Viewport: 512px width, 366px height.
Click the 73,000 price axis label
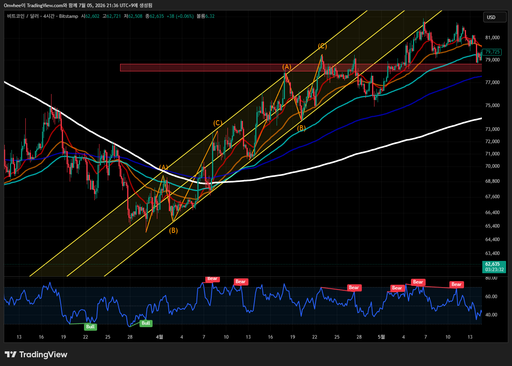(492, 129)
